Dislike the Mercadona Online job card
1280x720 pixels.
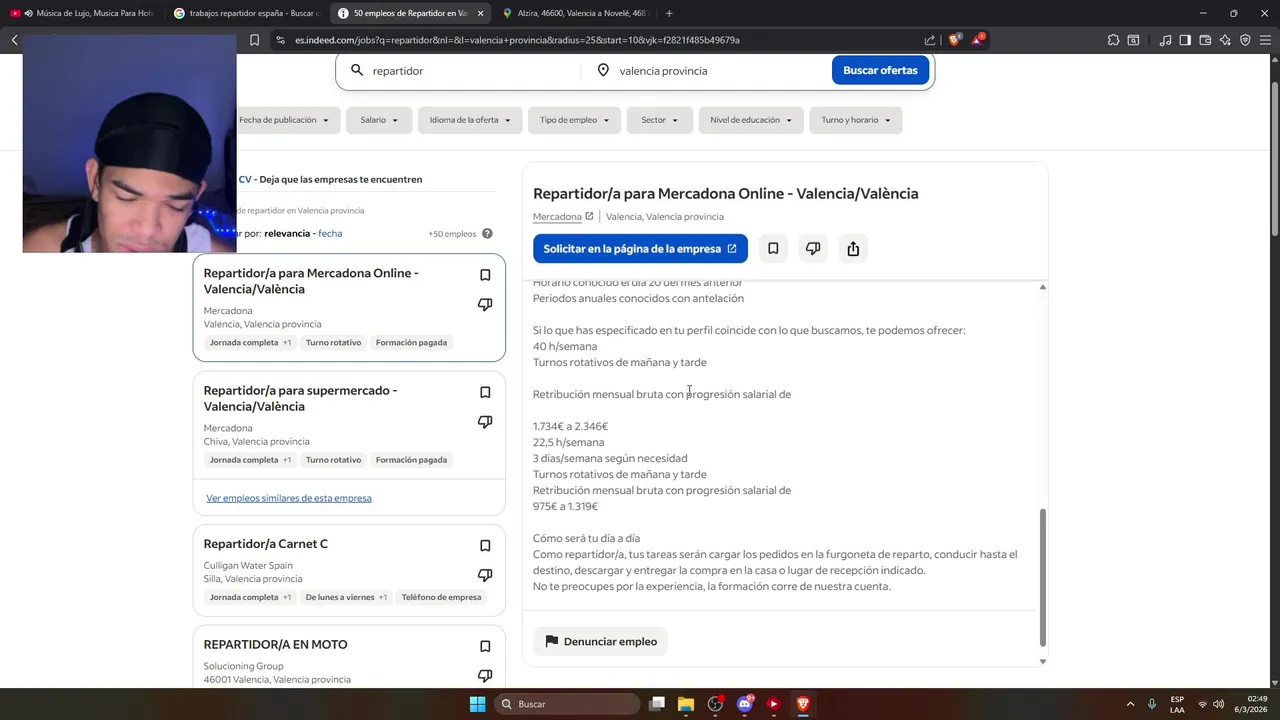pos(485,305)
